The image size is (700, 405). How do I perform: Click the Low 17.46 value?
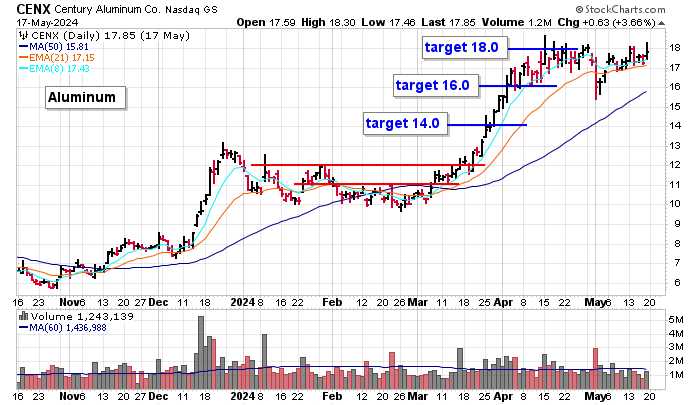tap(388, 22)
